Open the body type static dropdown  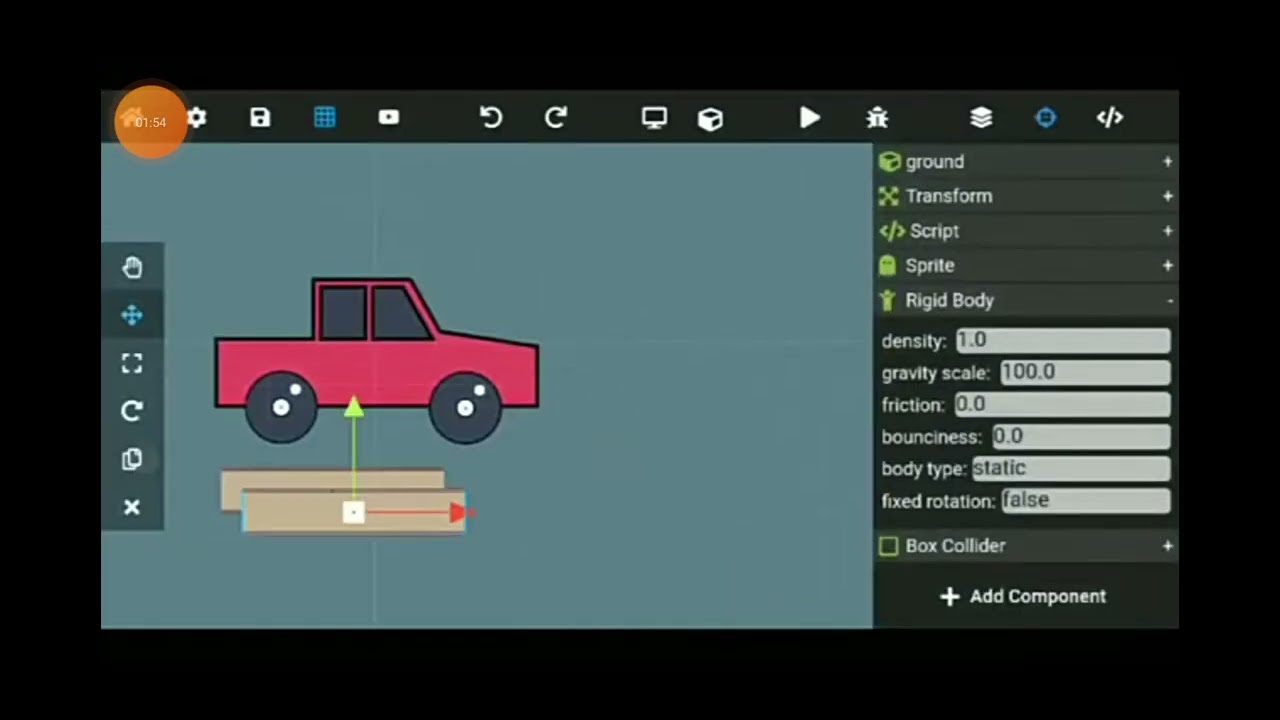click(1071, 469)
